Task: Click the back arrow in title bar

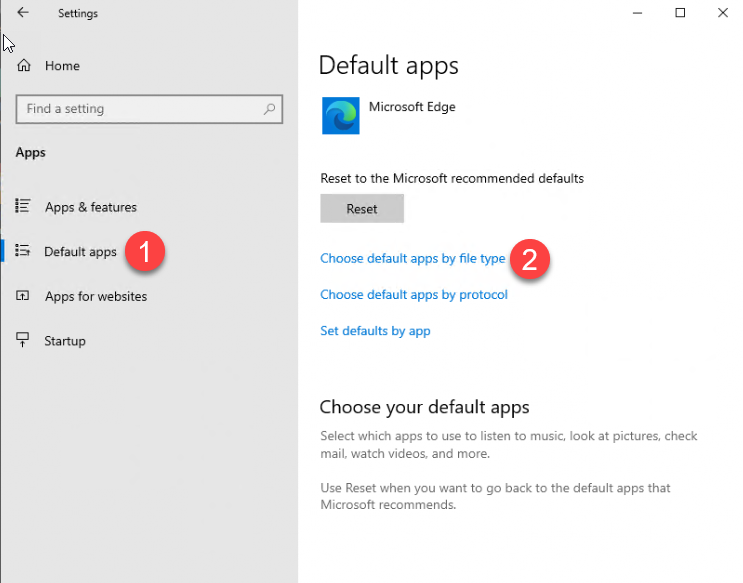Action: tap(23, 13)
